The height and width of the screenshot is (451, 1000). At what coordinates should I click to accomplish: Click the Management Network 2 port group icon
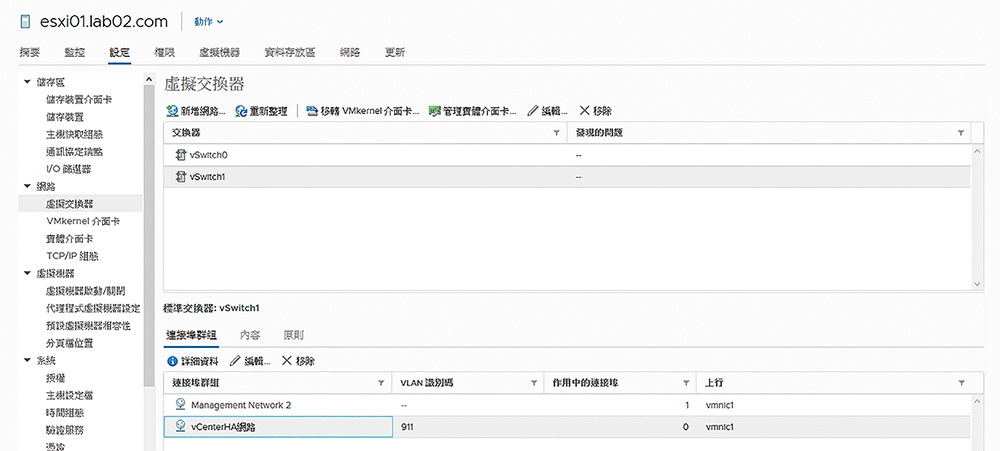pyautogui.click(x=180, y=404)
